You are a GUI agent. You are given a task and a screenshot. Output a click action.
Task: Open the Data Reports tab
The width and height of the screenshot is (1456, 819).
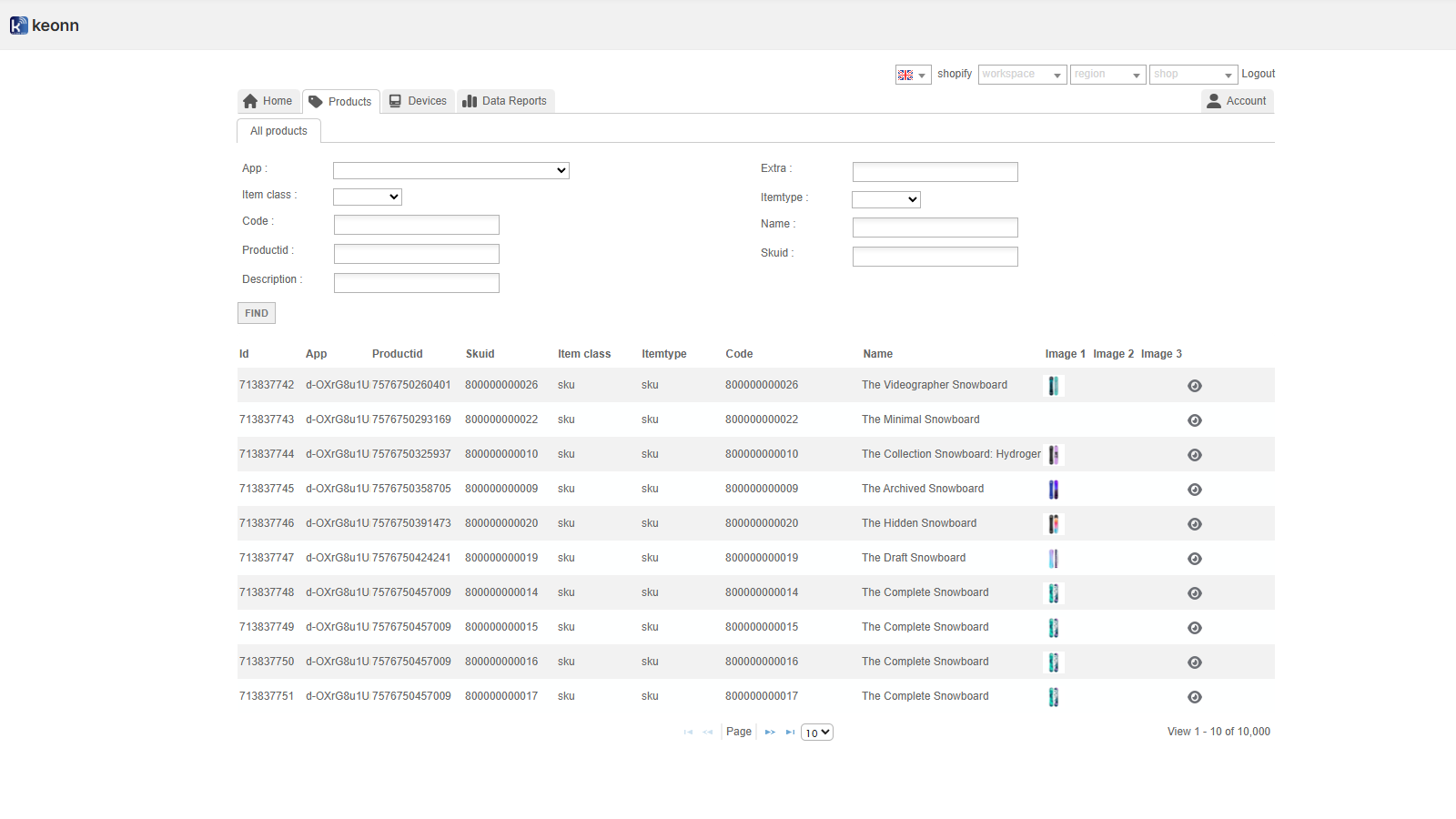click(x=505, y=101)
